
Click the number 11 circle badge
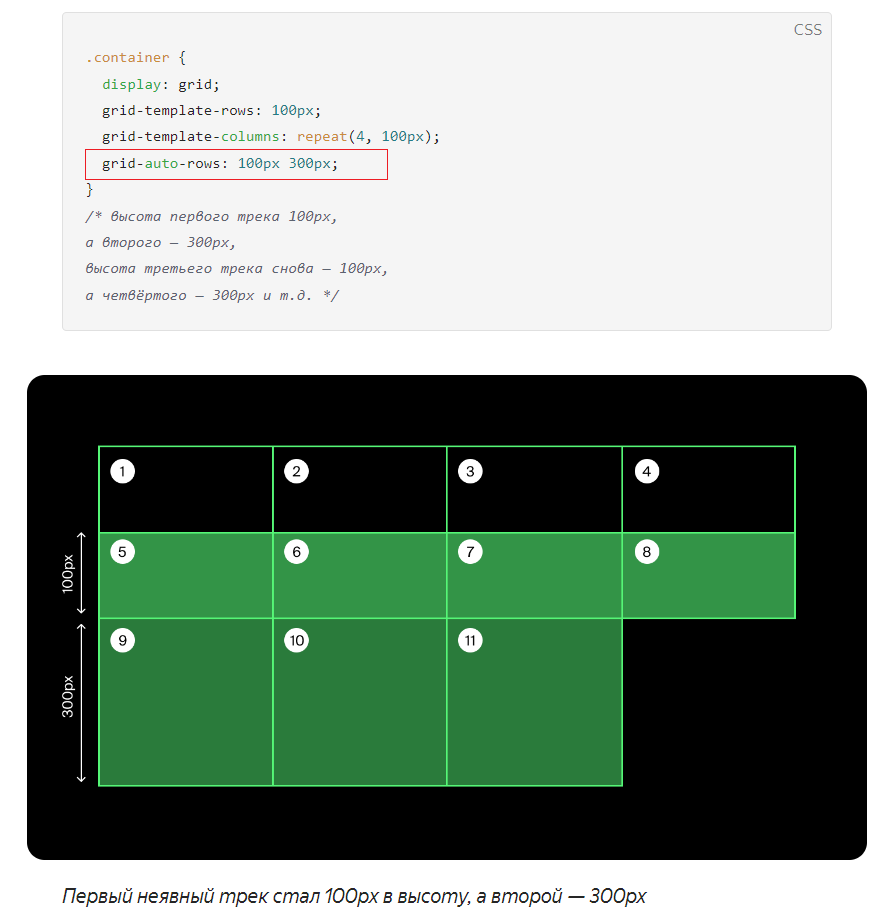pyautogui.click(x=470, y=641)
